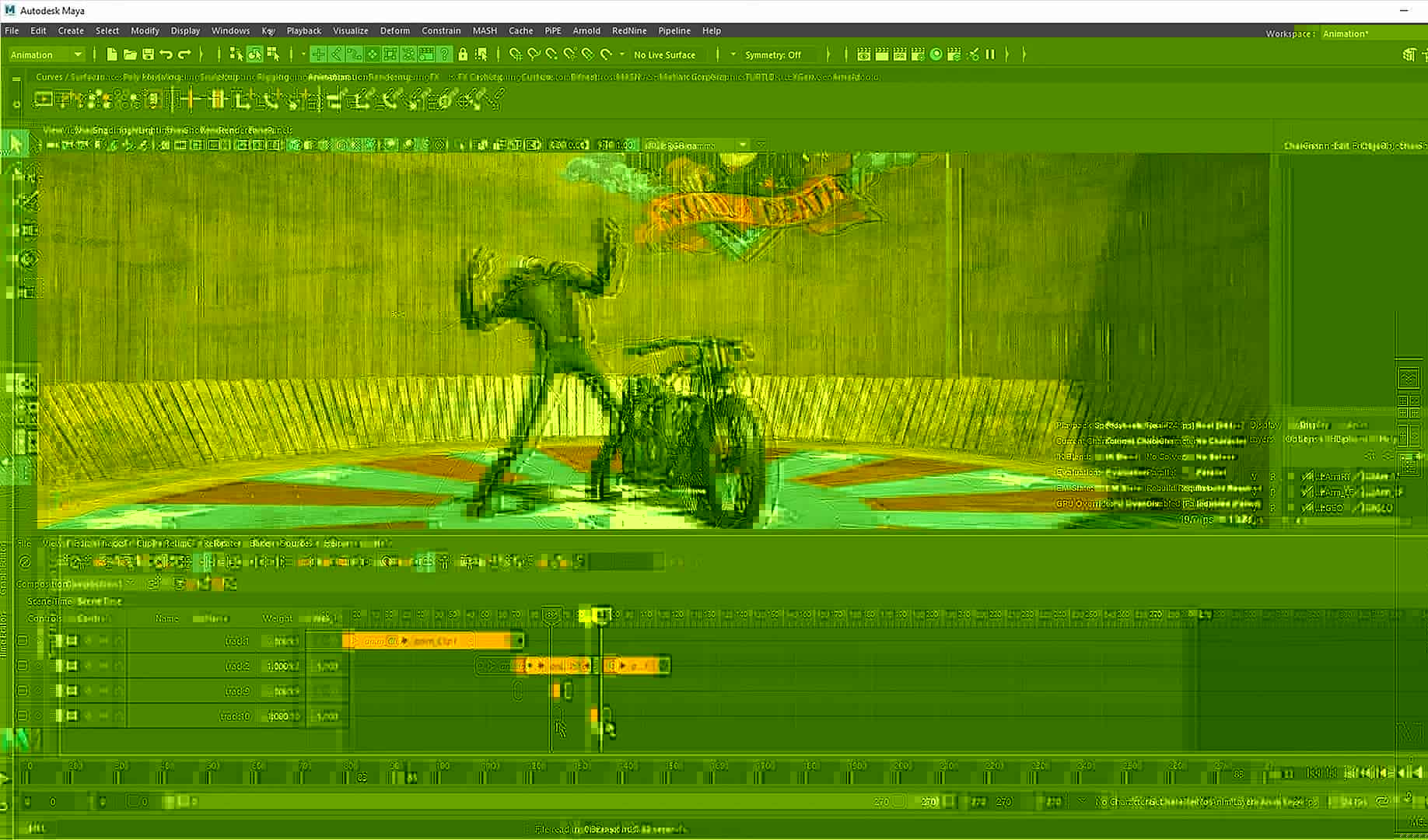The image size is (1428, 840).
Task: Open the Hypershade circle icon
Action: point(936,54)
